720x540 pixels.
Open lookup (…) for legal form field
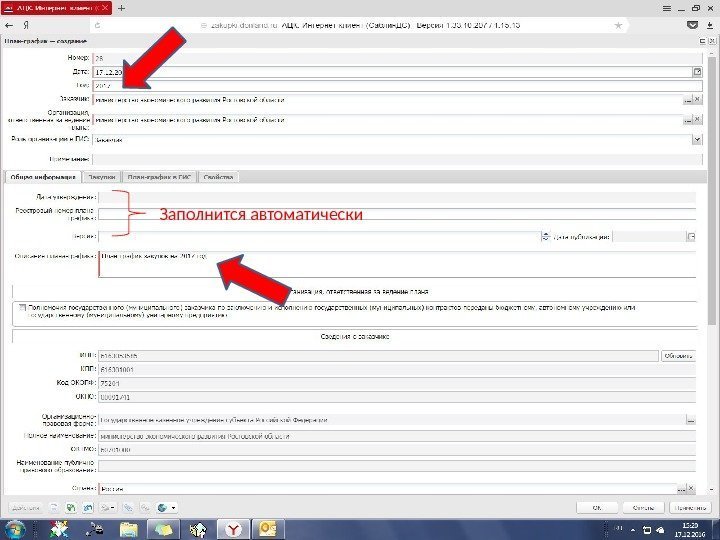click(x=691, y=420)
